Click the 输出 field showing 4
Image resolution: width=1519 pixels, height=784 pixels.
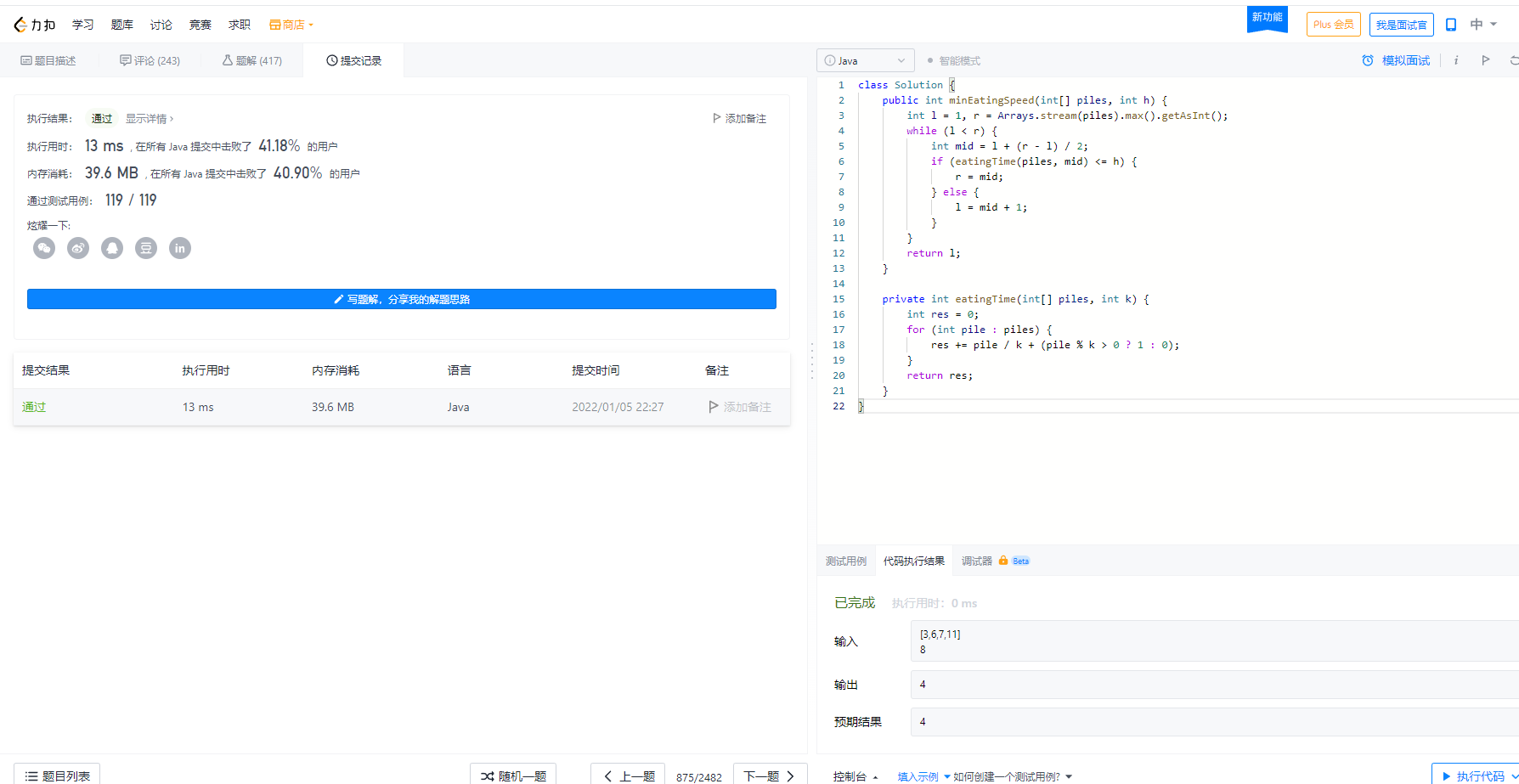pos(1215,685)
